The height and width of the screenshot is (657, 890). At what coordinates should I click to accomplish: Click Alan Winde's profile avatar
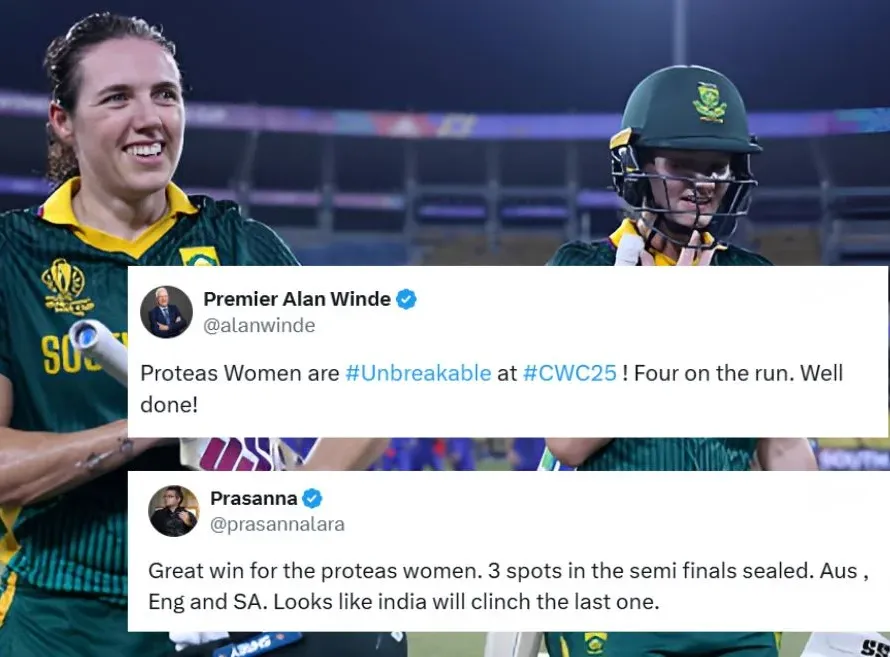(x=166, y=312)
